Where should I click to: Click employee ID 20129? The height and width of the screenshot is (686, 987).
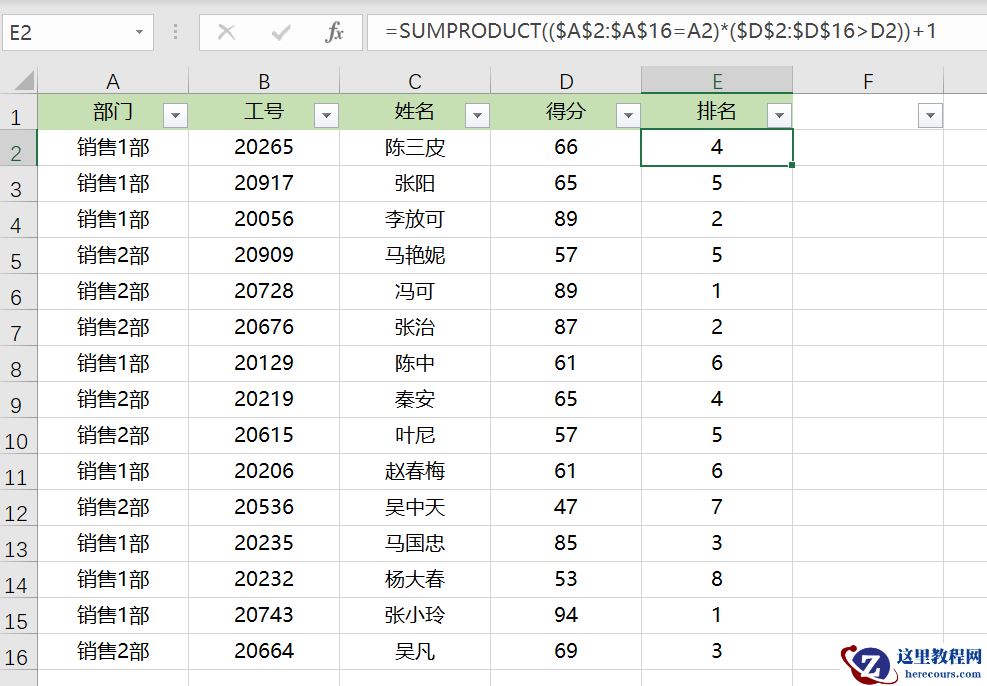(x=264, y=363)
